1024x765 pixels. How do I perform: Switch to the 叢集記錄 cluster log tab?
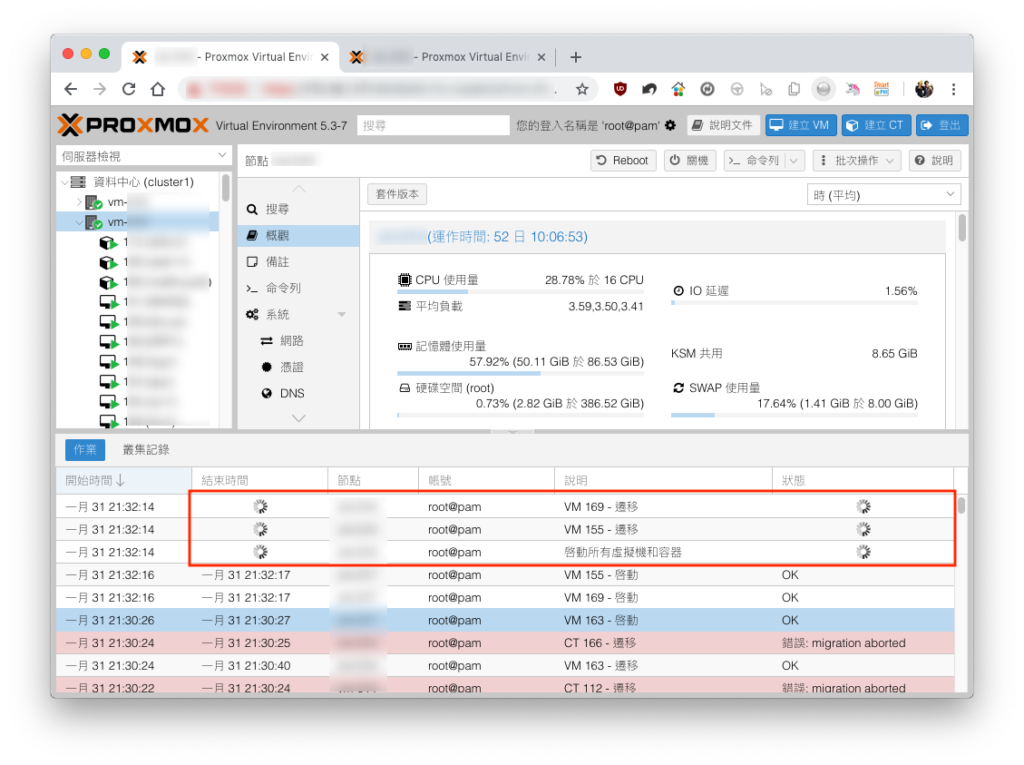146,450
